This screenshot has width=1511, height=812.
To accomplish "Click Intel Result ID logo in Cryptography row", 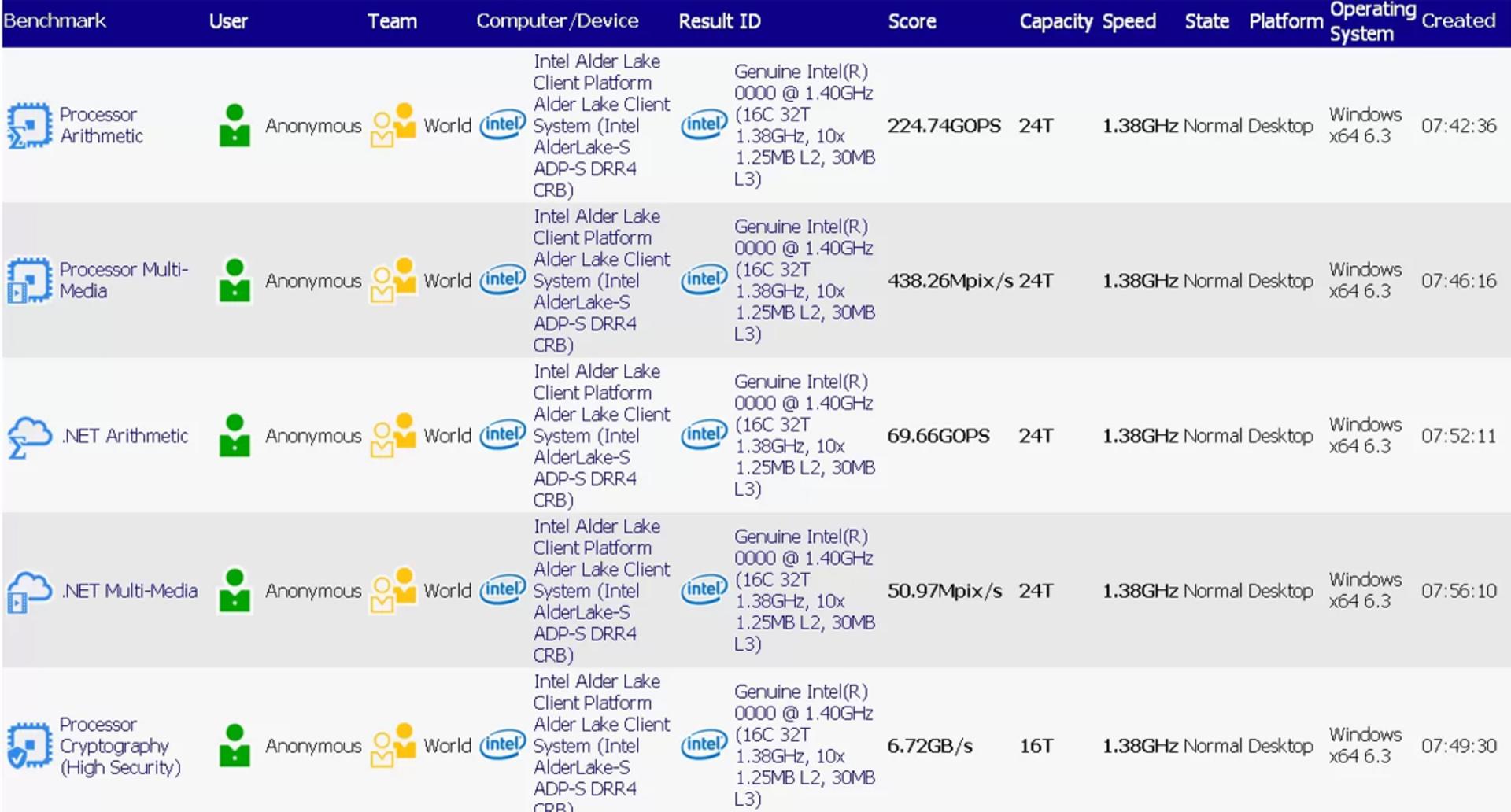I will [x=704, y=744].
